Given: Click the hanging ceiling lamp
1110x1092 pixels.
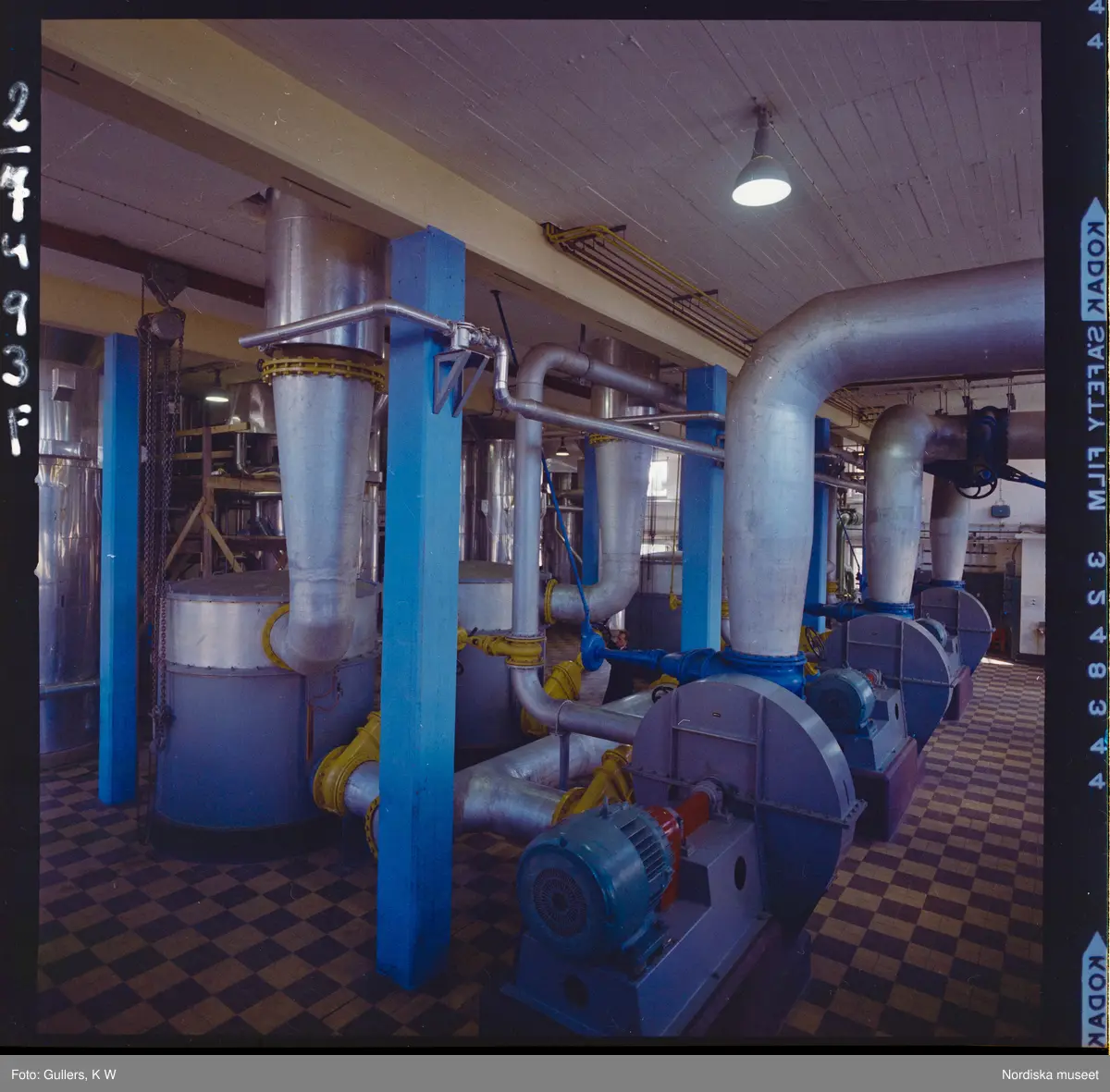Looking at the screenshot, I should click(x=761, y=169).
